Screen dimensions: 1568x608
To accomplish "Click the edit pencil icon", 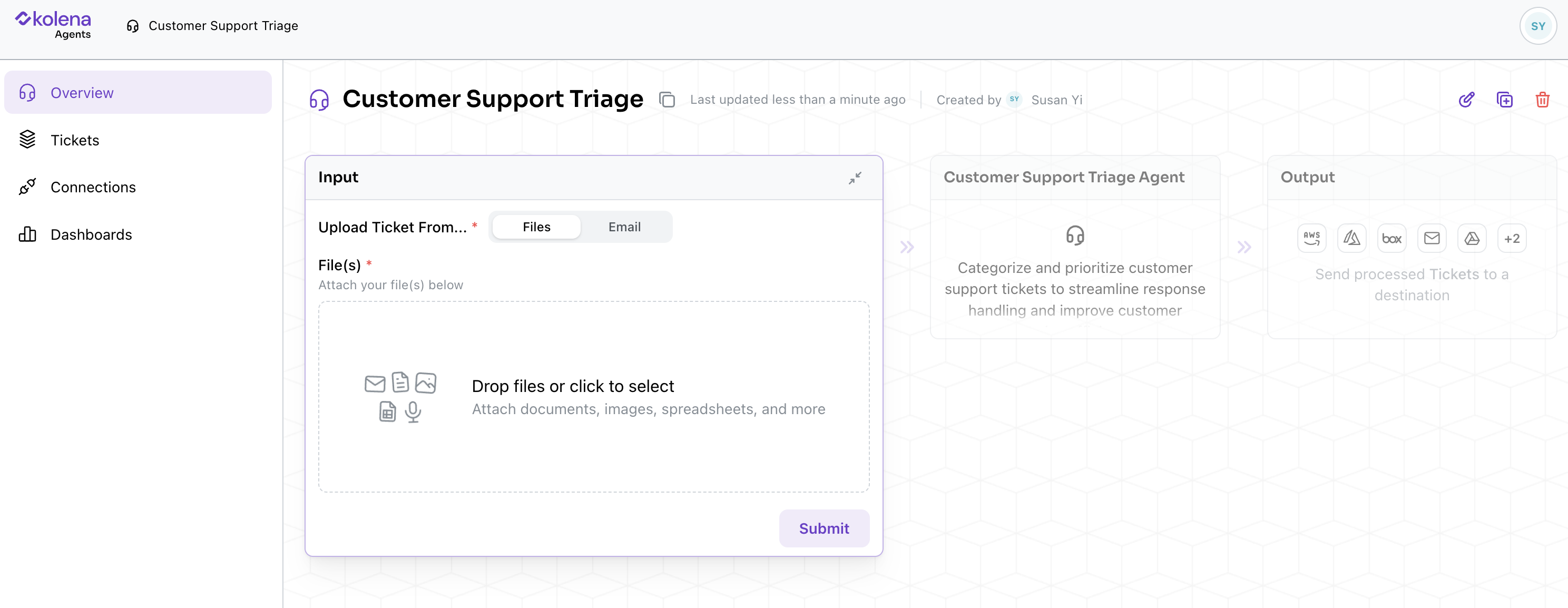I will pos(1466,100).
